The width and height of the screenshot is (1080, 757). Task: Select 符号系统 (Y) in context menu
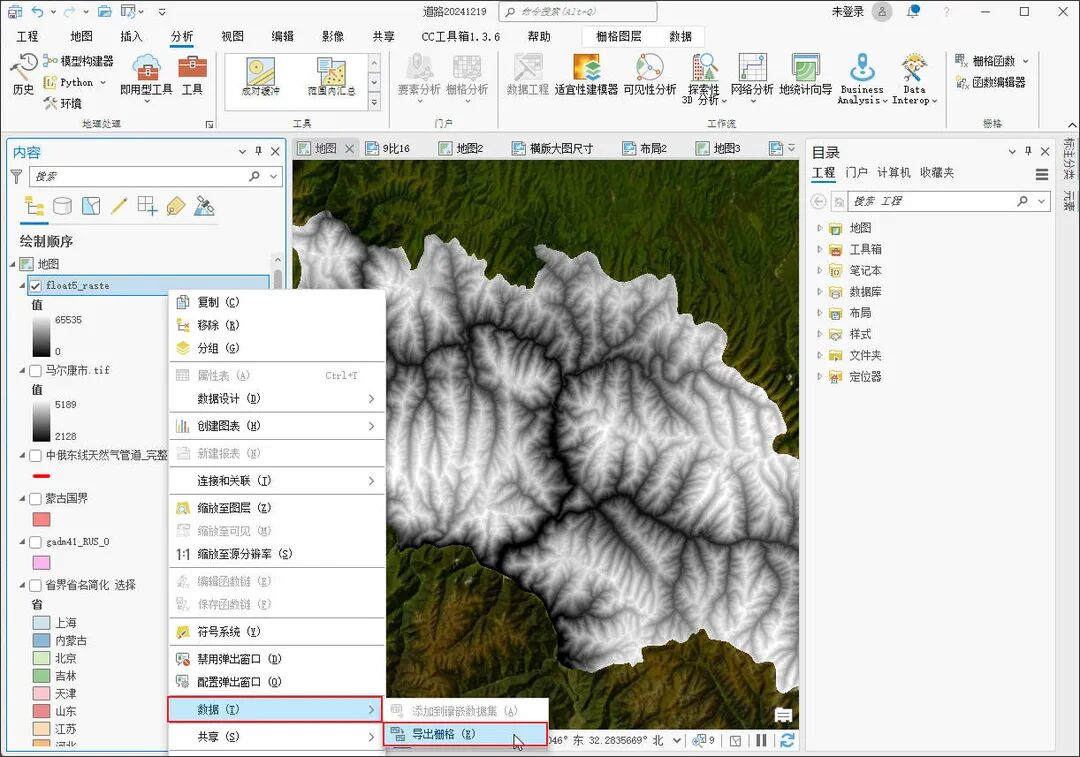[x=277, y=632]
